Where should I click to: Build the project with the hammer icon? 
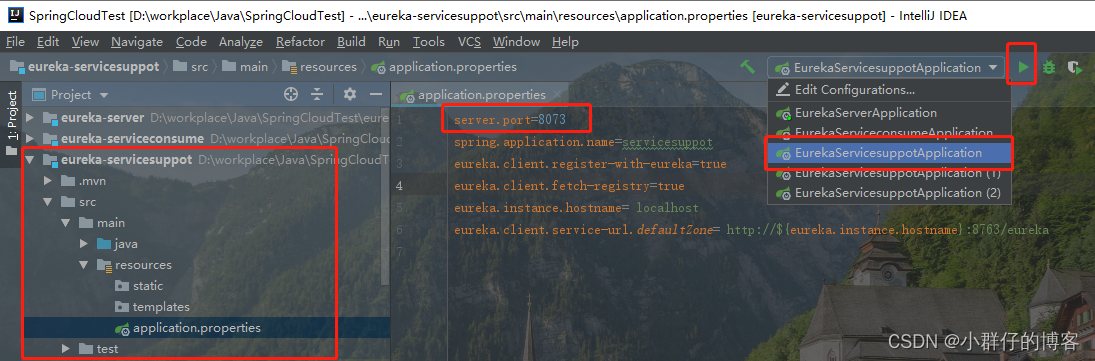[748, 67]
